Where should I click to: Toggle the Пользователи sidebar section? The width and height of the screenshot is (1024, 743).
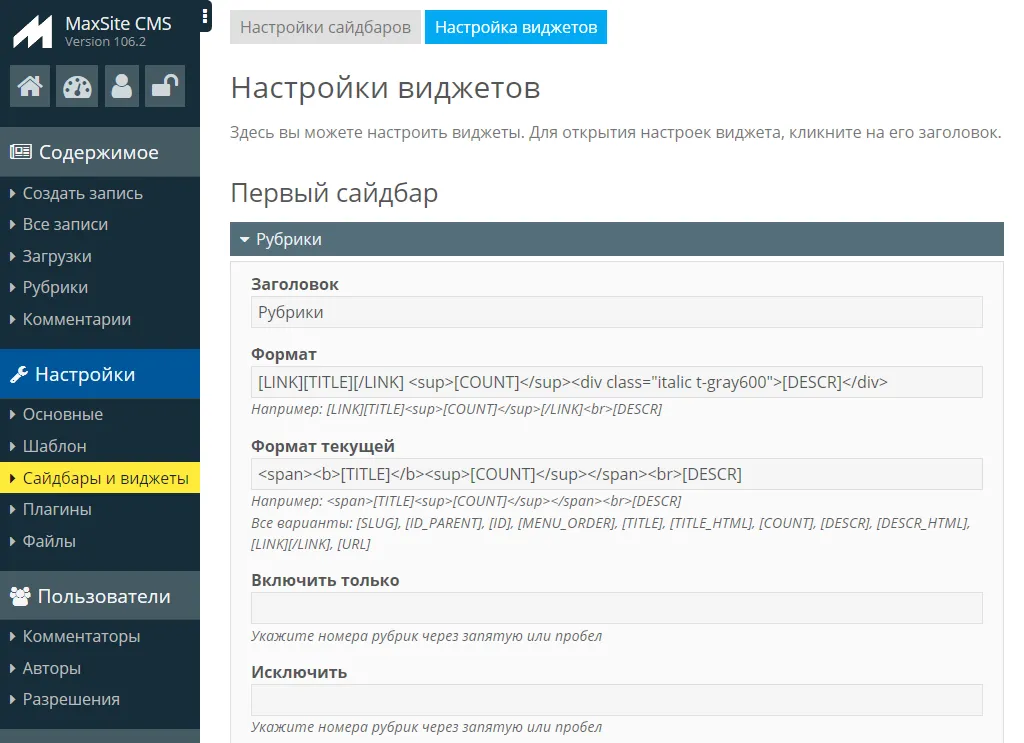(x=99, y=596)
